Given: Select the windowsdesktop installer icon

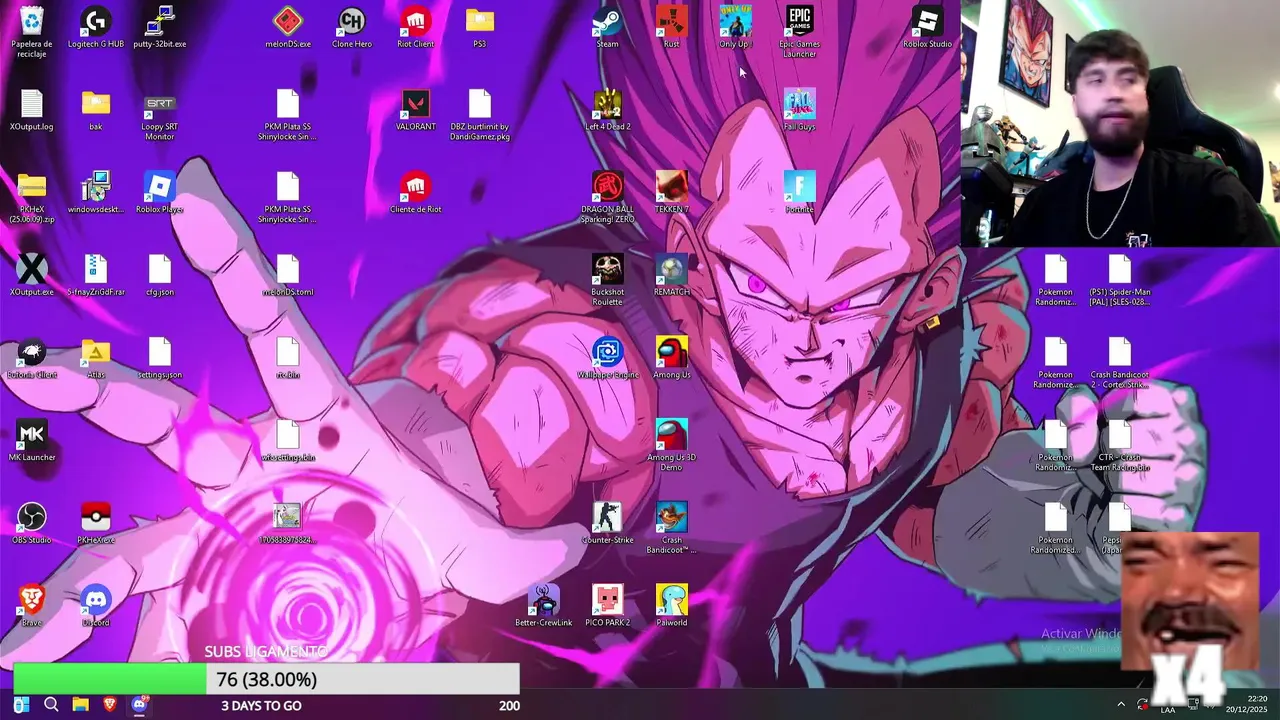Looking at the screenshot, I should [96, 193].
